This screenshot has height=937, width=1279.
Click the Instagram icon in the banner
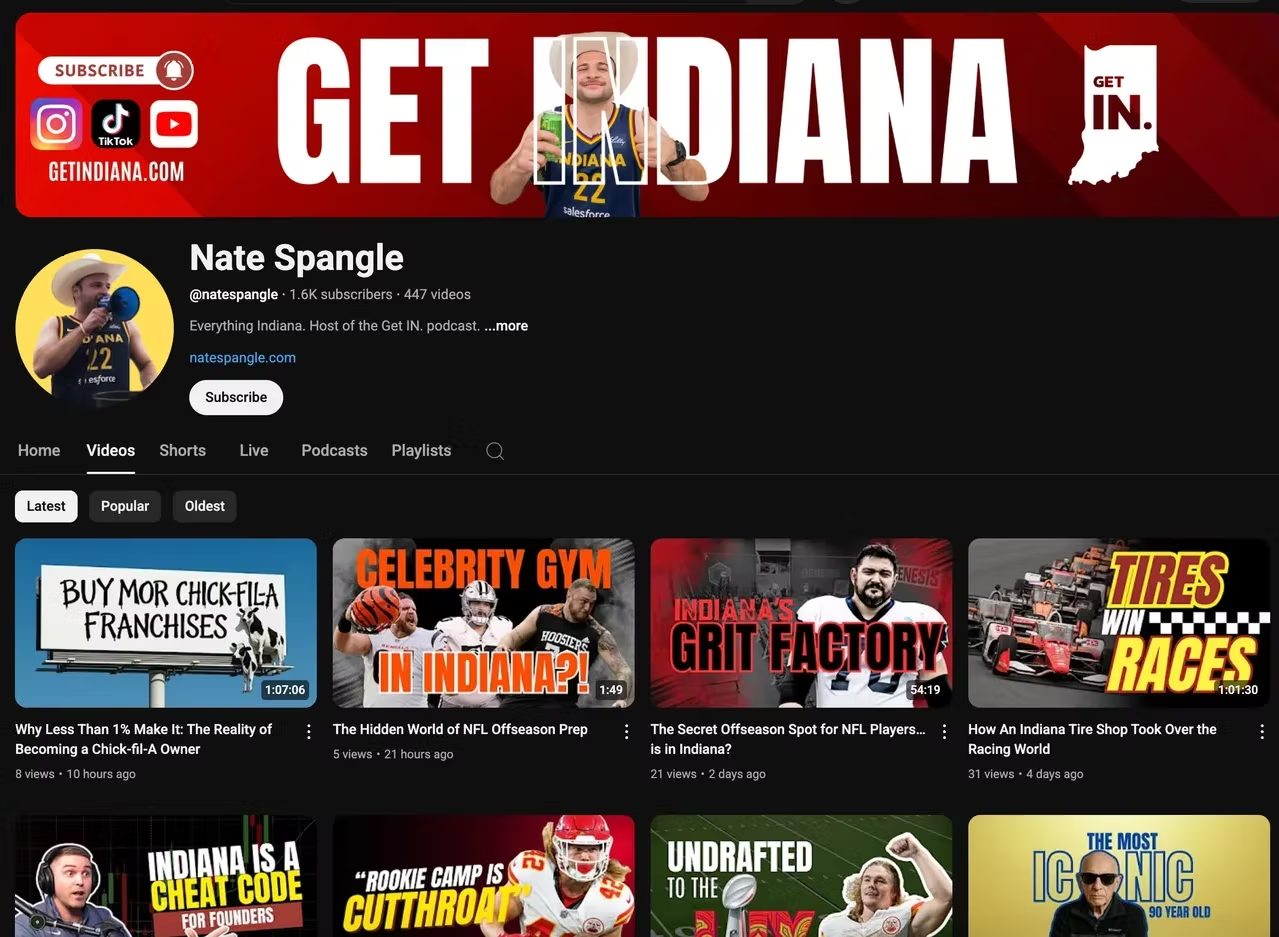(x=56, y=124)
